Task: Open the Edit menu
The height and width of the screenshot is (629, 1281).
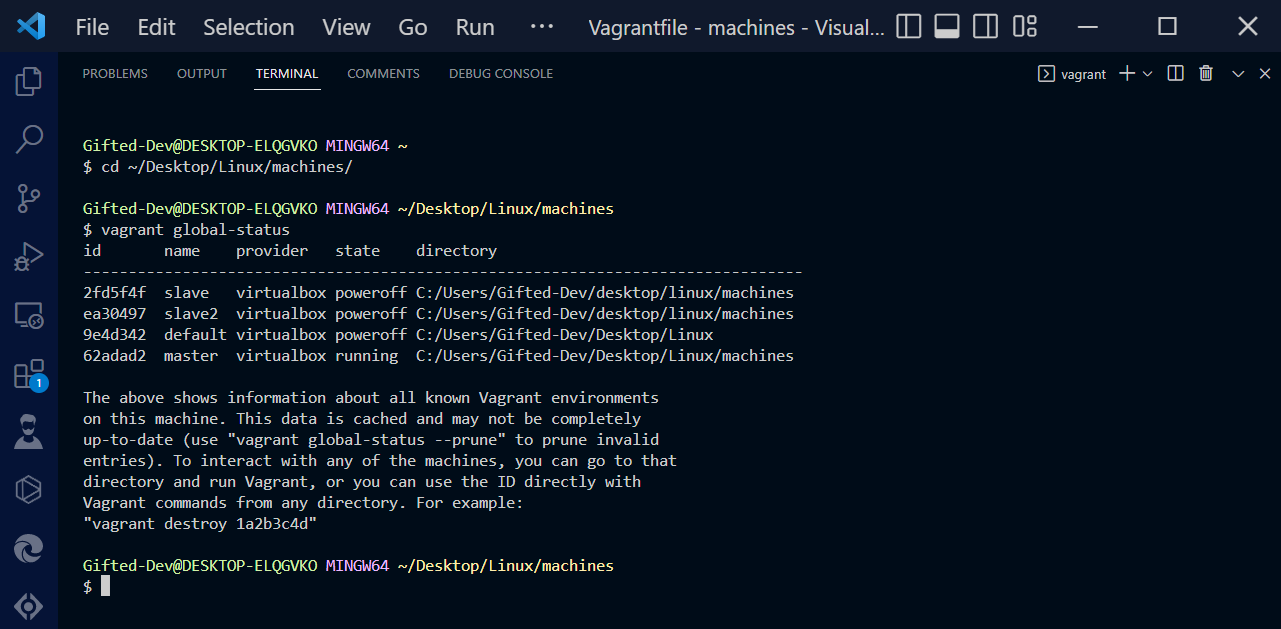Action: click(156, 27)
